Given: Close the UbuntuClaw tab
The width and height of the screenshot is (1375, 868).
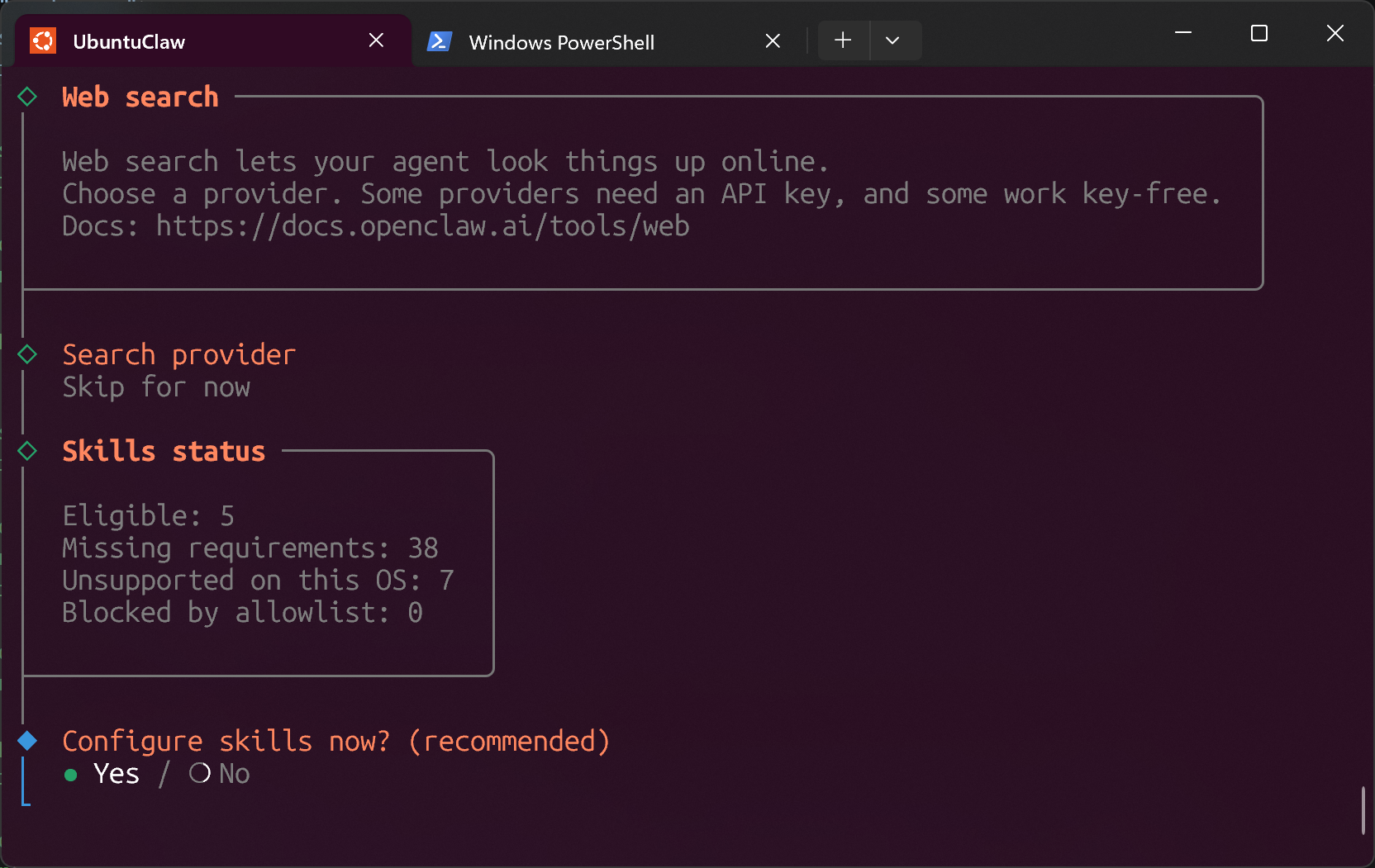Looking at the screenshot, I should coord(376,40).
